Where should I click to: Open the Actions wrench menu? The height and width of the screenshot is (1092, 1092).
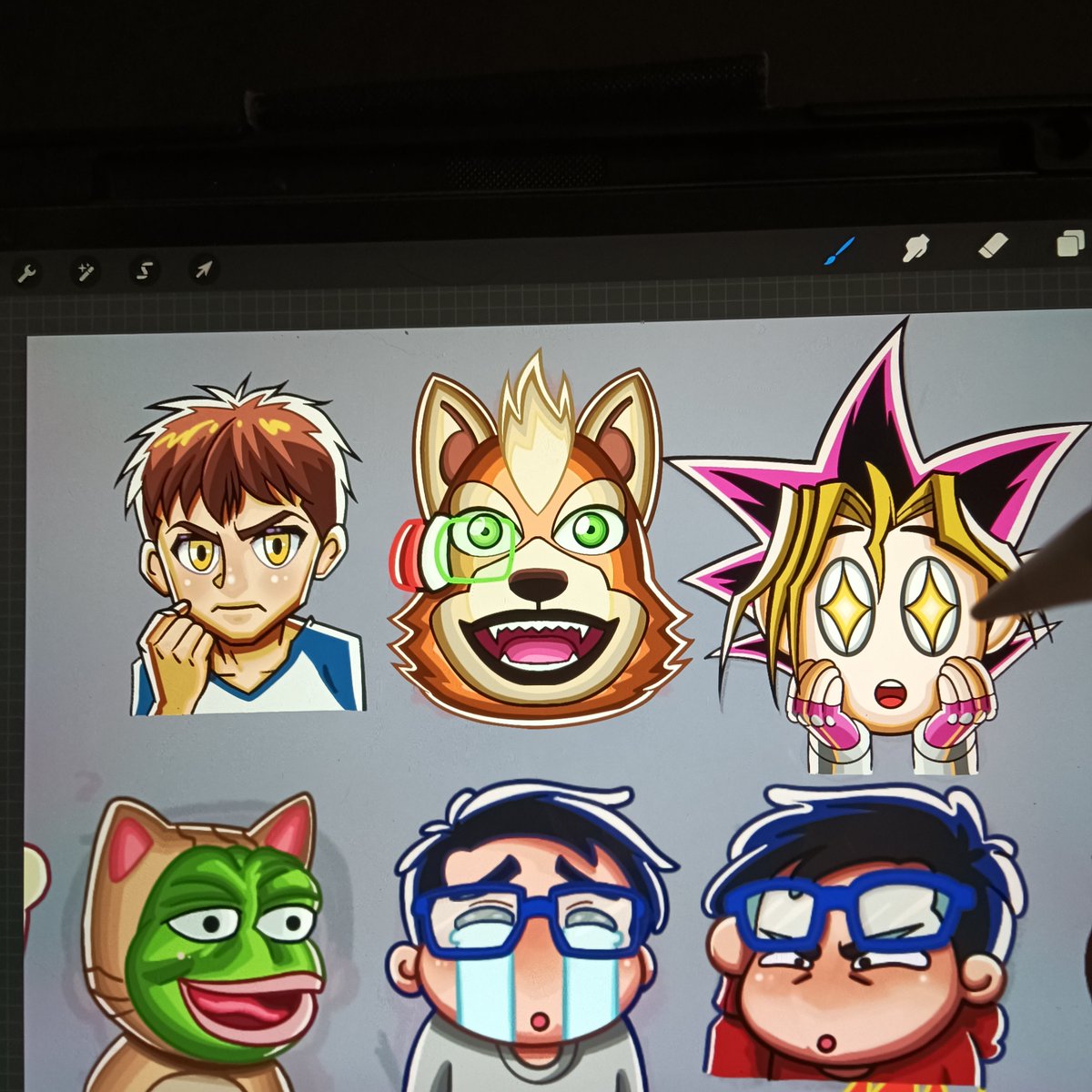click(28, 271)
